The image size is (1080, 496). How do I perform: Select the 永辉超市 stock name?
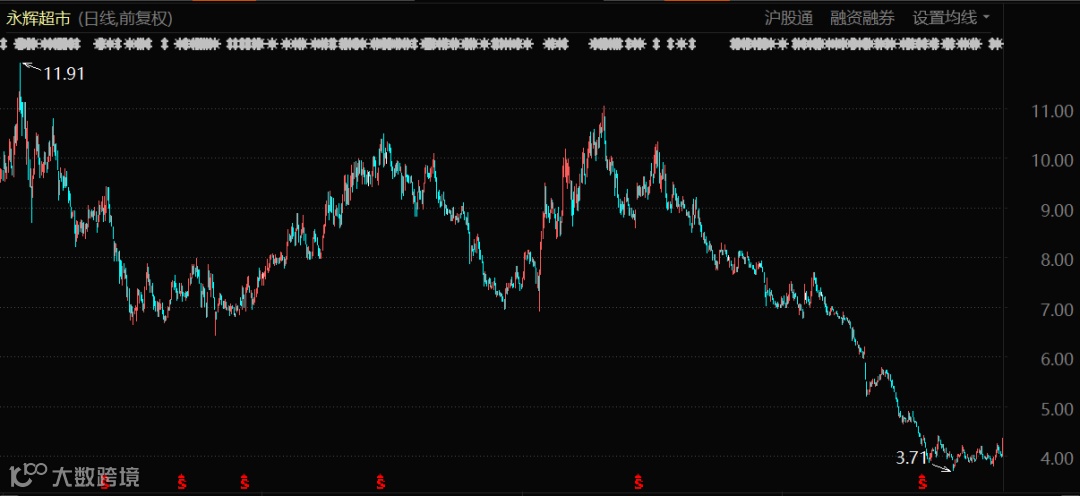tap(39, 18)
